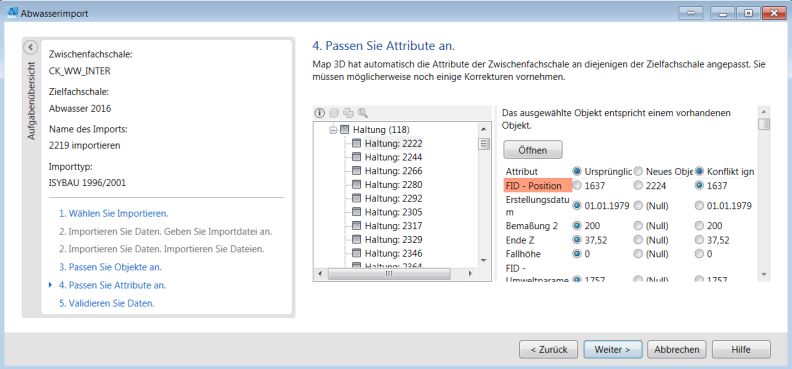Select tree row Haltung: 2317
792x369 pixels.
pos(393,226)
